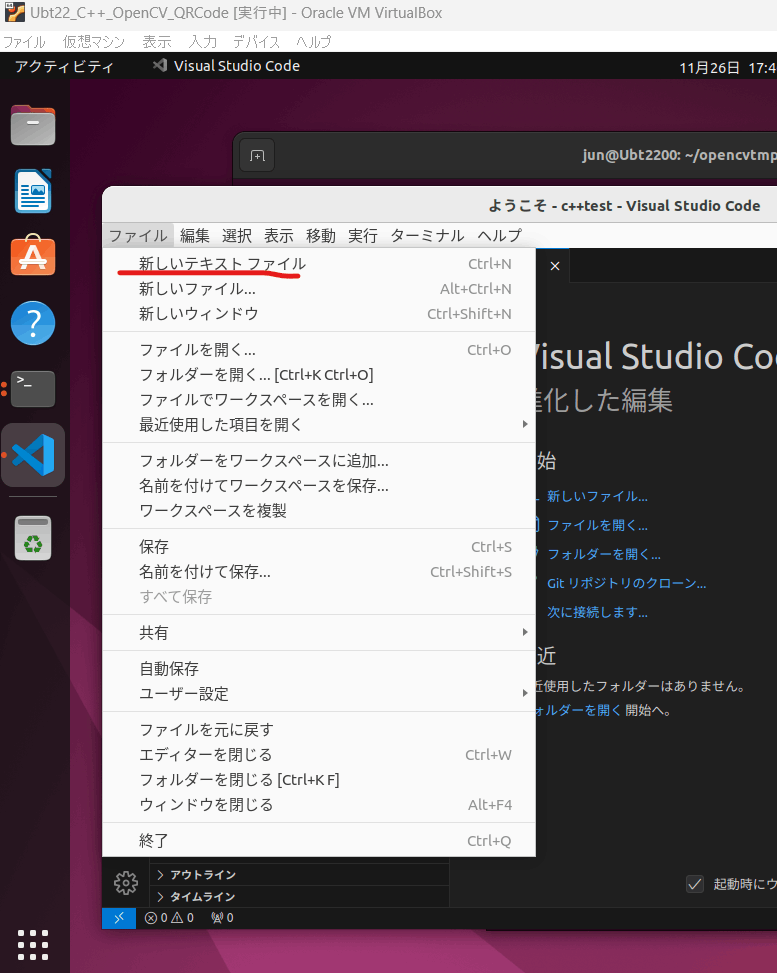The height and width of the screenshot is (973, 777).
Task: Launch LibreOffice Writer from dock
Action: [x=33, y=191]
